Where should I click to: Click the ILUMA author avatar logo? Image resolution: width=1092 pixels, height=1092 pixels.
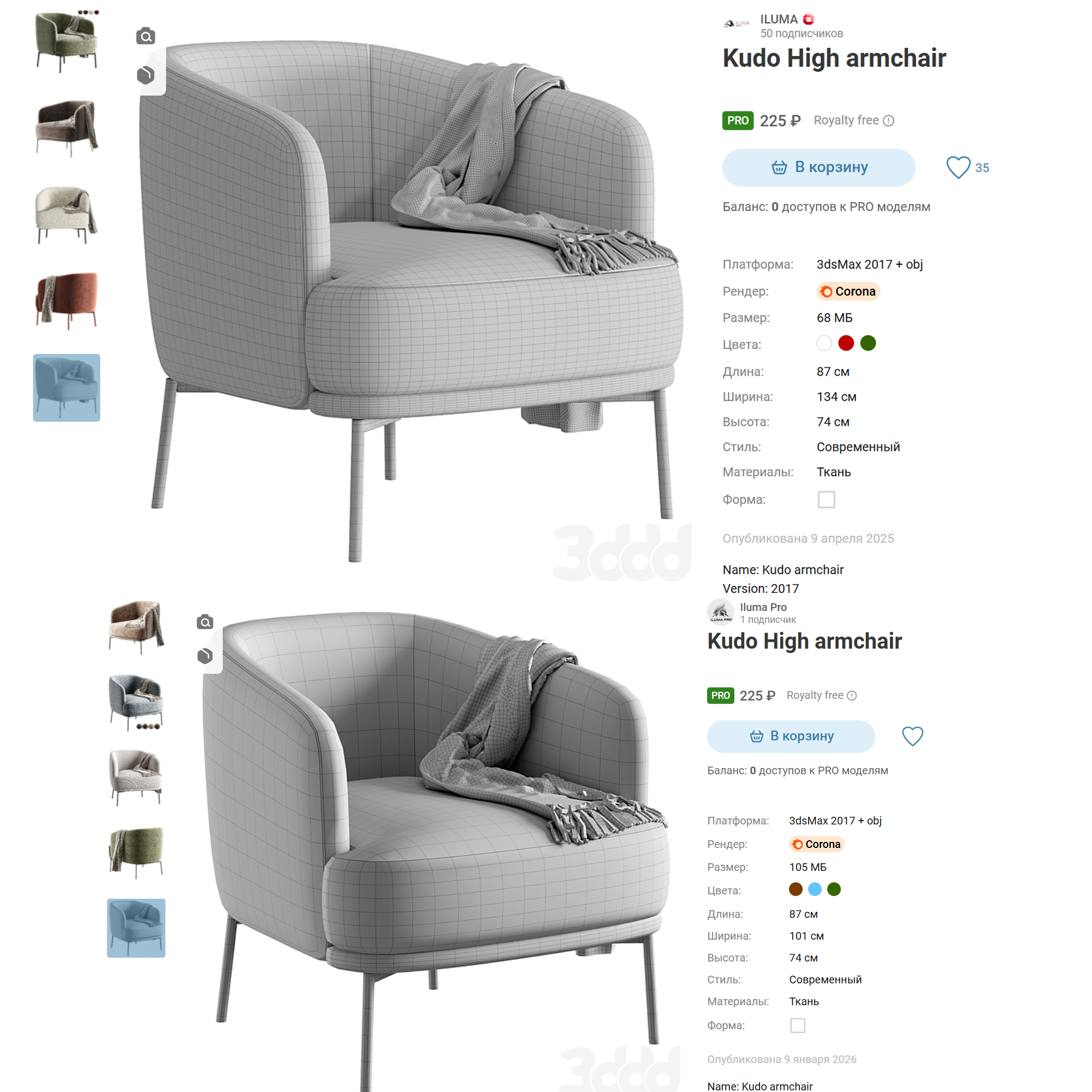tap(737, 23)
